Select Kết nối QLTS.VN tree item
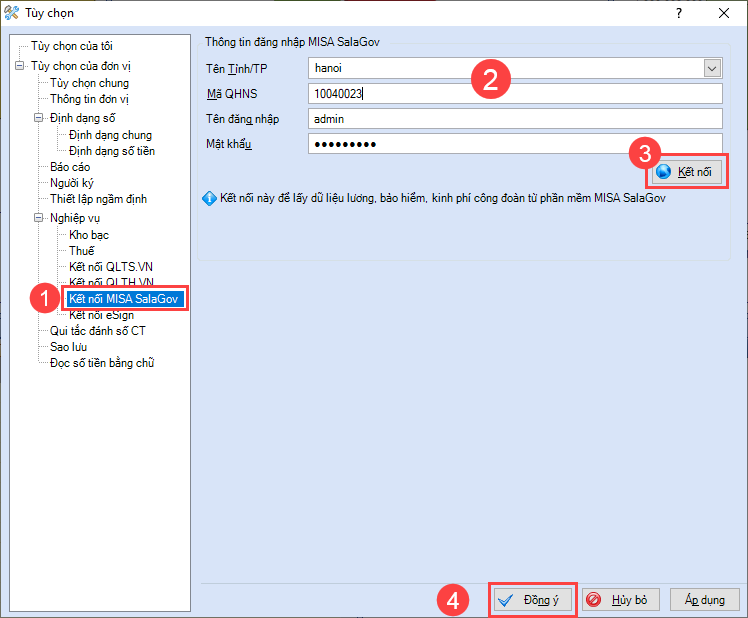 click(x=111, y=267)
